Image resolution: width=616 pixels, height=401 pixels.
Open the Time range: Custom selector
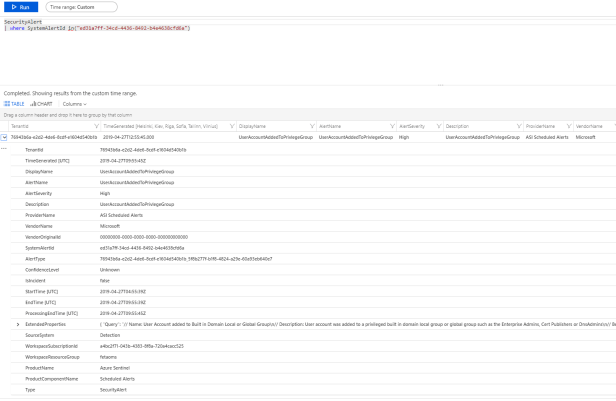(81, 7)
